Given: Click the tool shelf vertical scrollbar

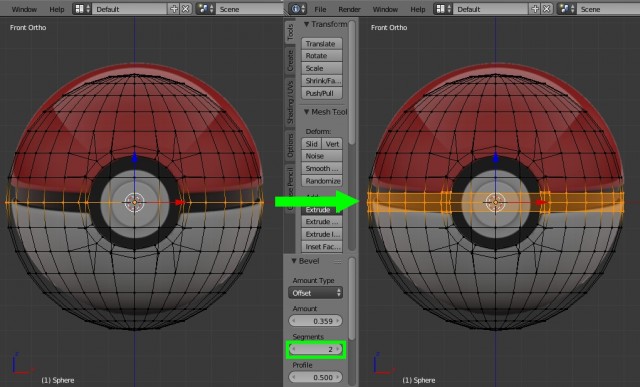Looking at the screenshot, I should point(351,82).
